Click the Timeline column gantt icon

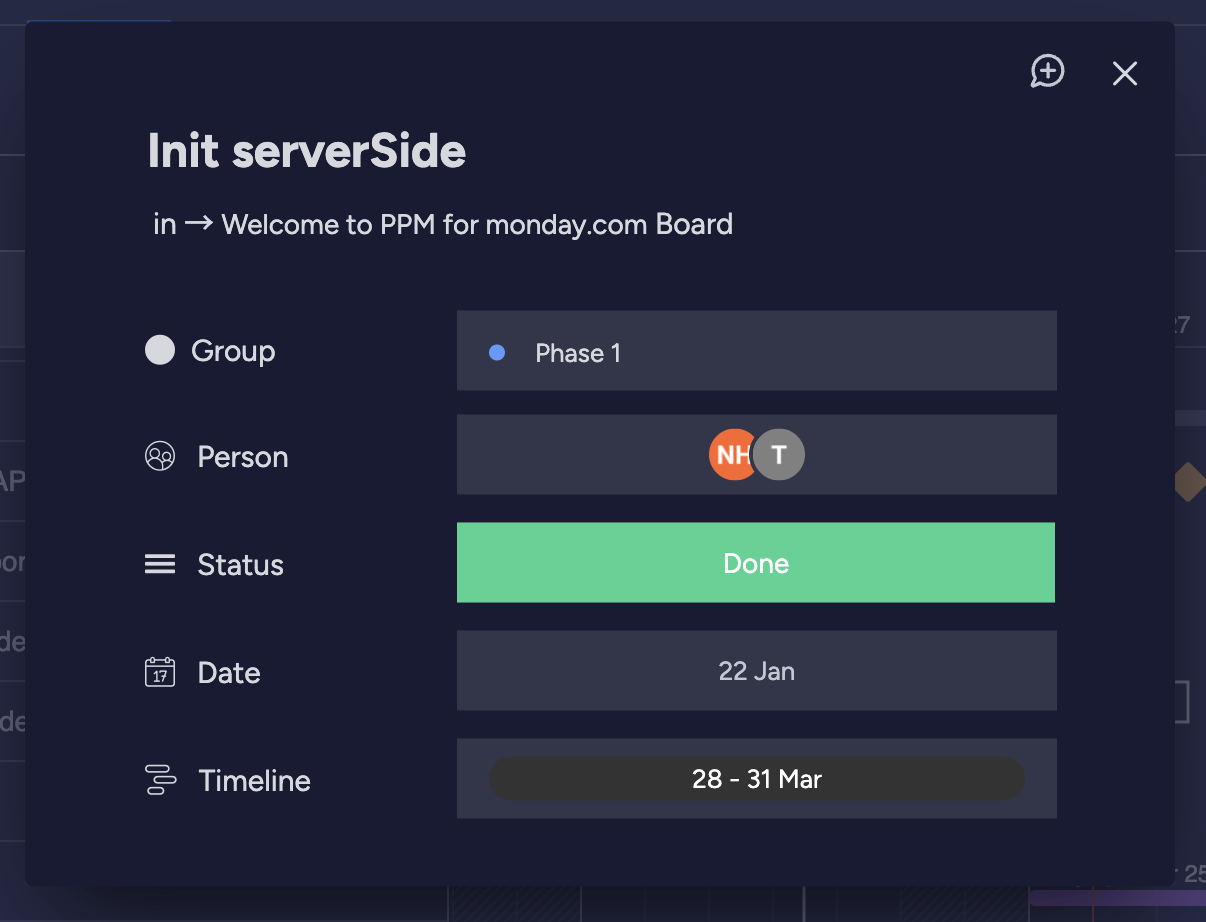(160, 780)
